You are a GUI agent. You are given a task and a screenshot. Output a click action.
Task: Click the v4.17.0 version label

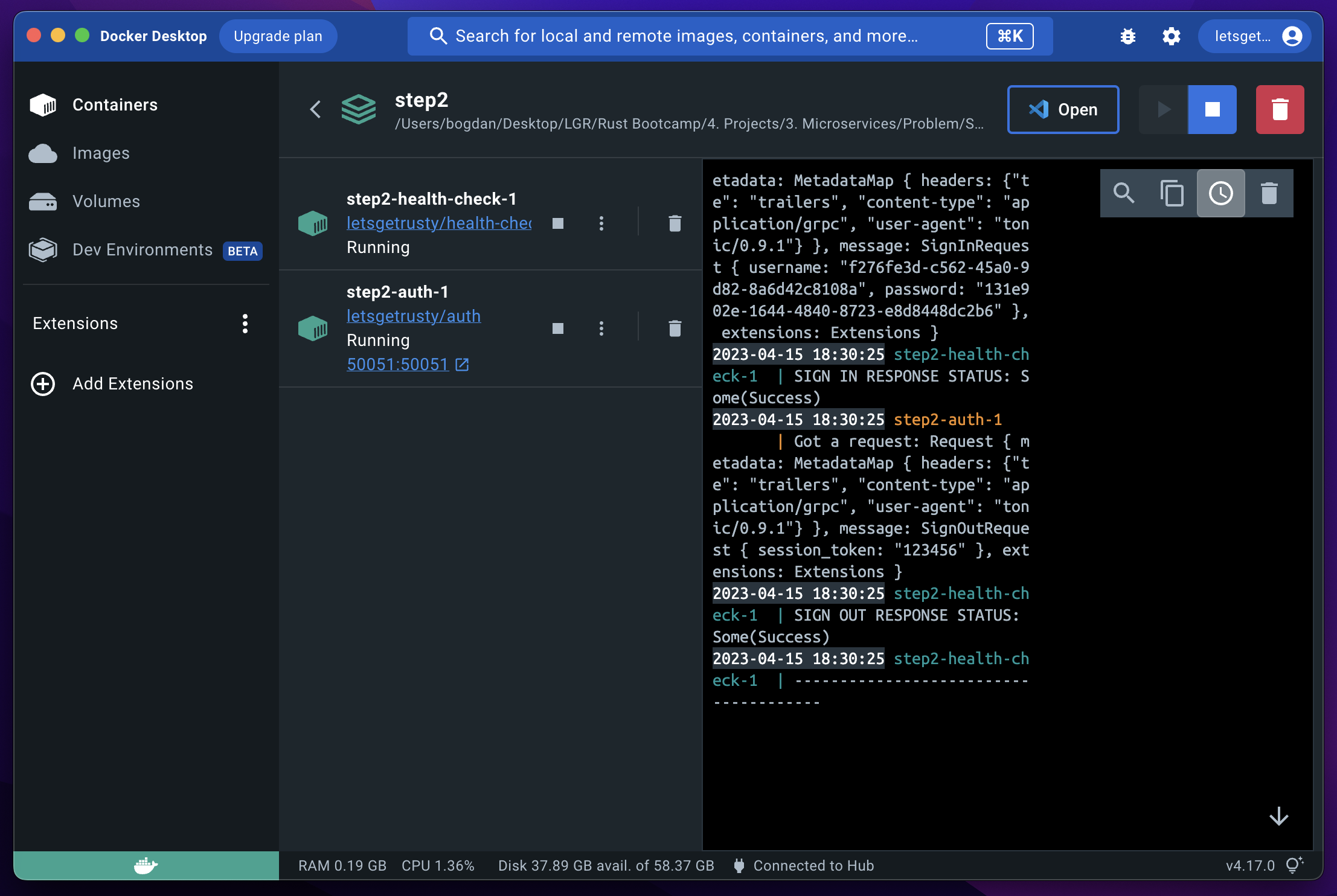pos(1249,866)
